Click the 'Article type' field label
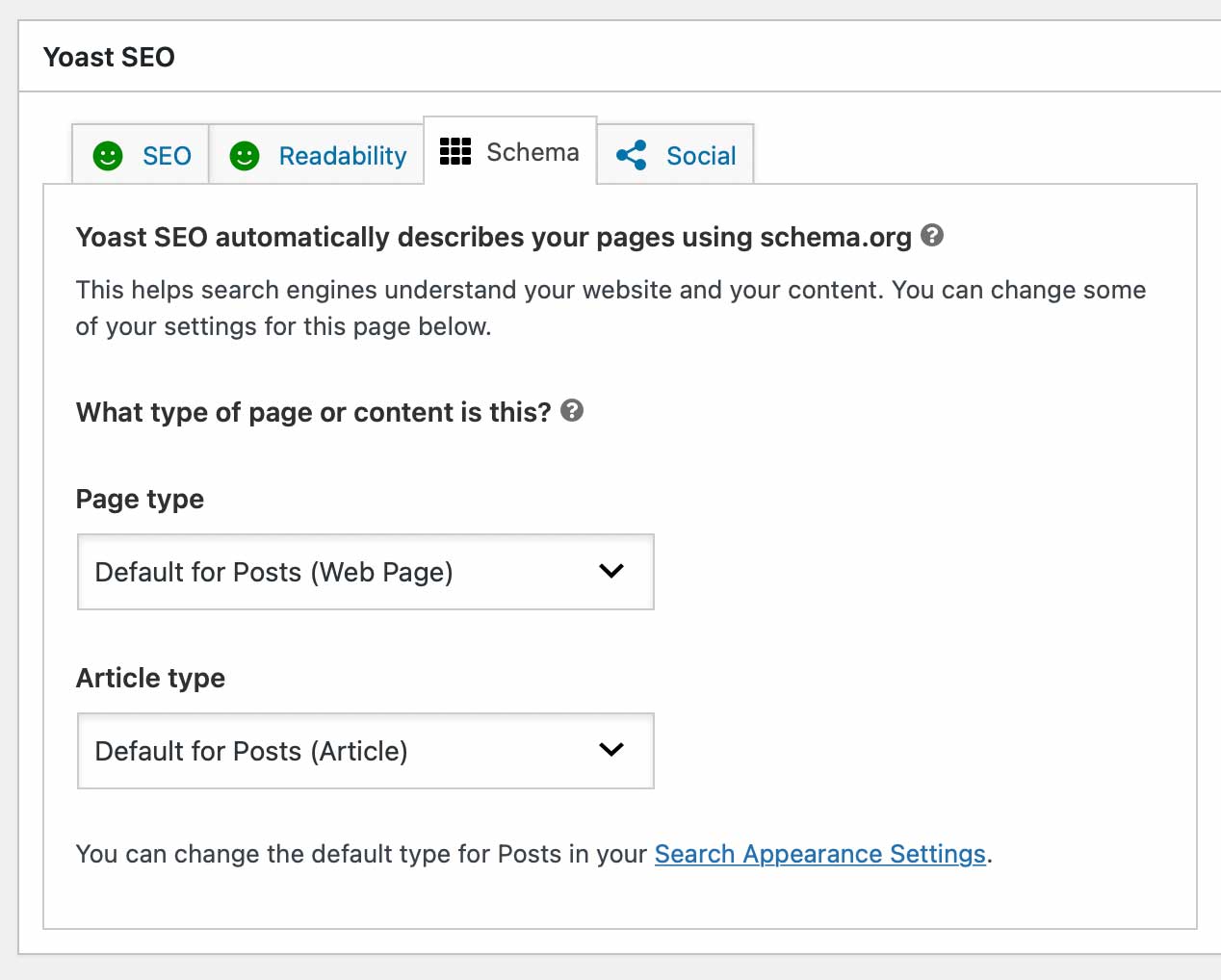Screen dimensions: 1221x980 [x=150, y=679]
